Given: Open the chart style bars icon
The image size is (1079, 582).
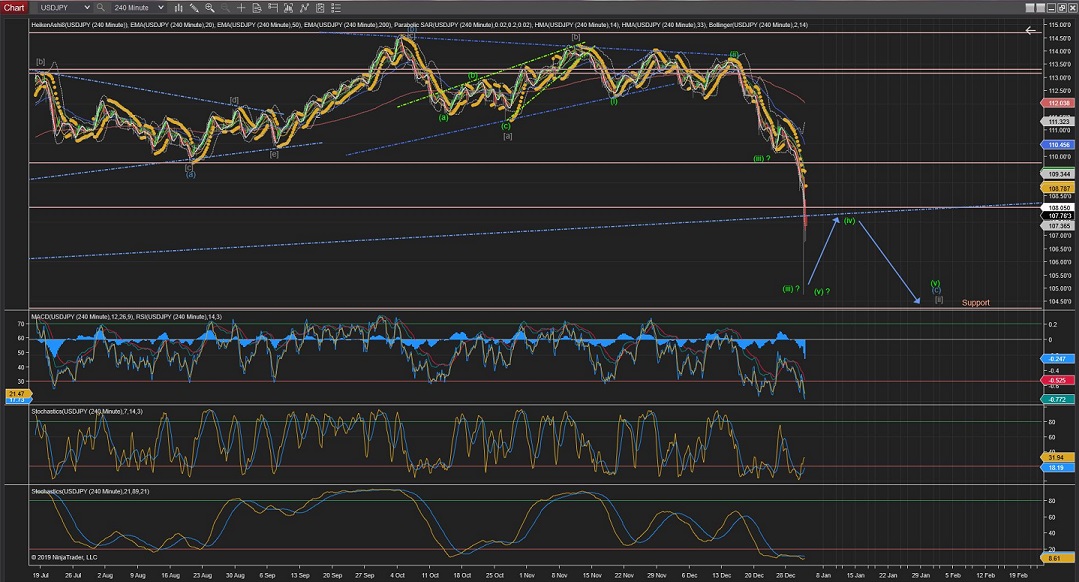Looking at the screenshot, I should [x=179, y=8].
